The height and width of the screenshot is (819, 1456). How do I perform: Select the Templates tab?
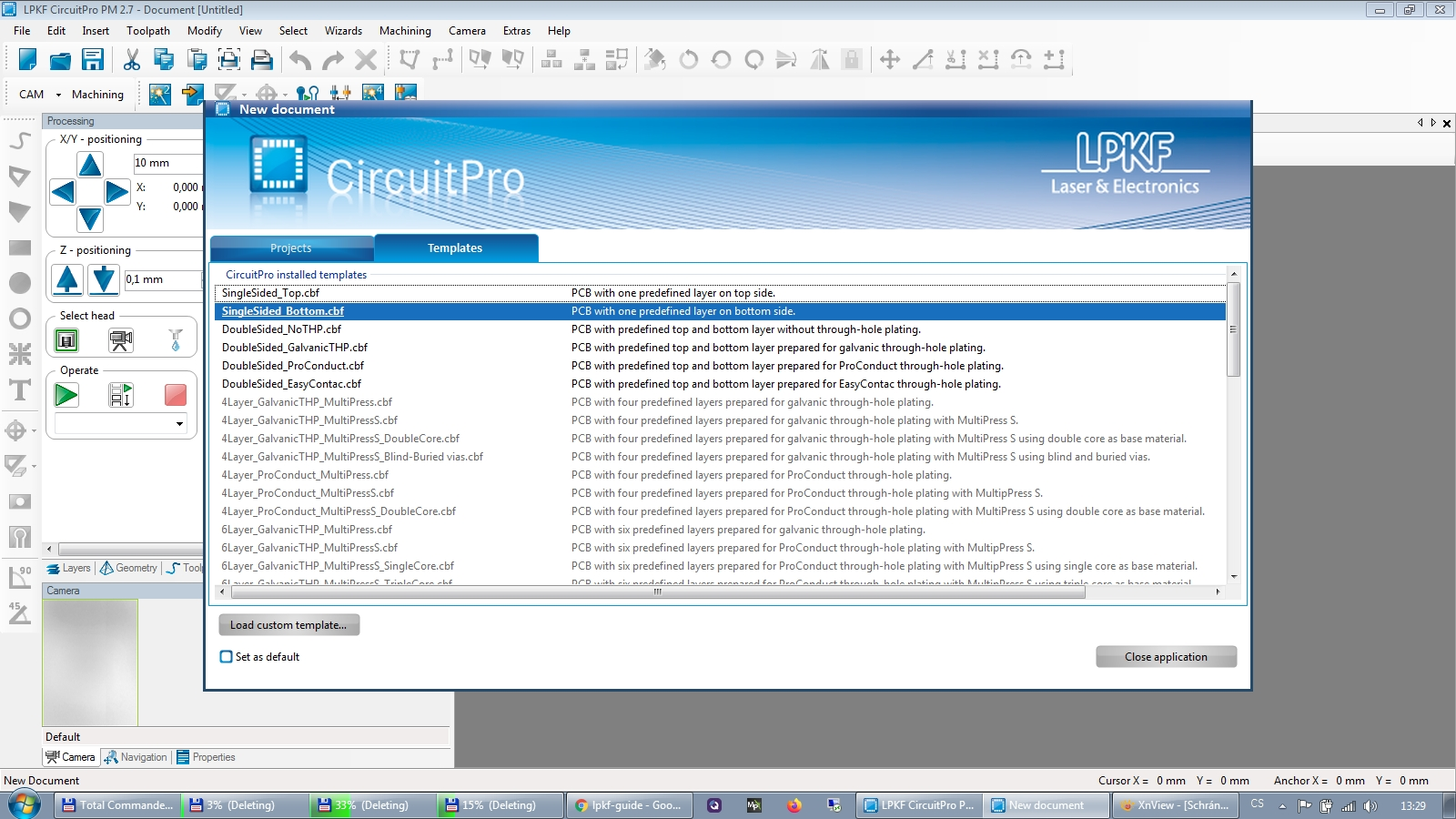[455, 248]
